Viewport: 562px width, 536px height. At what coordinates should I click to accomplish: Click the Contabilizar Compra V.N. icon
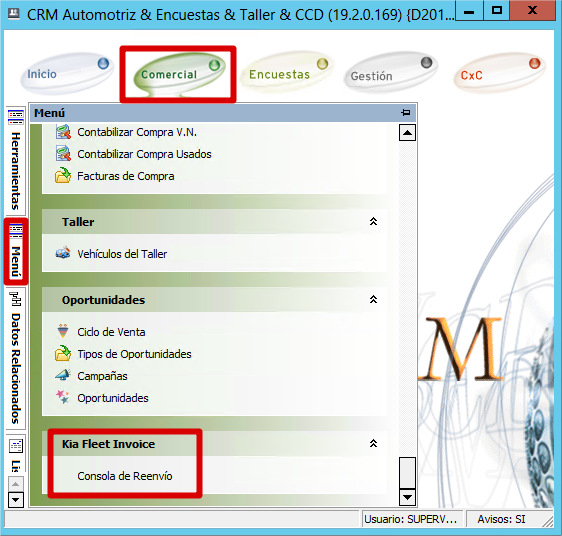pyautogui.click(x=63, y=132)
